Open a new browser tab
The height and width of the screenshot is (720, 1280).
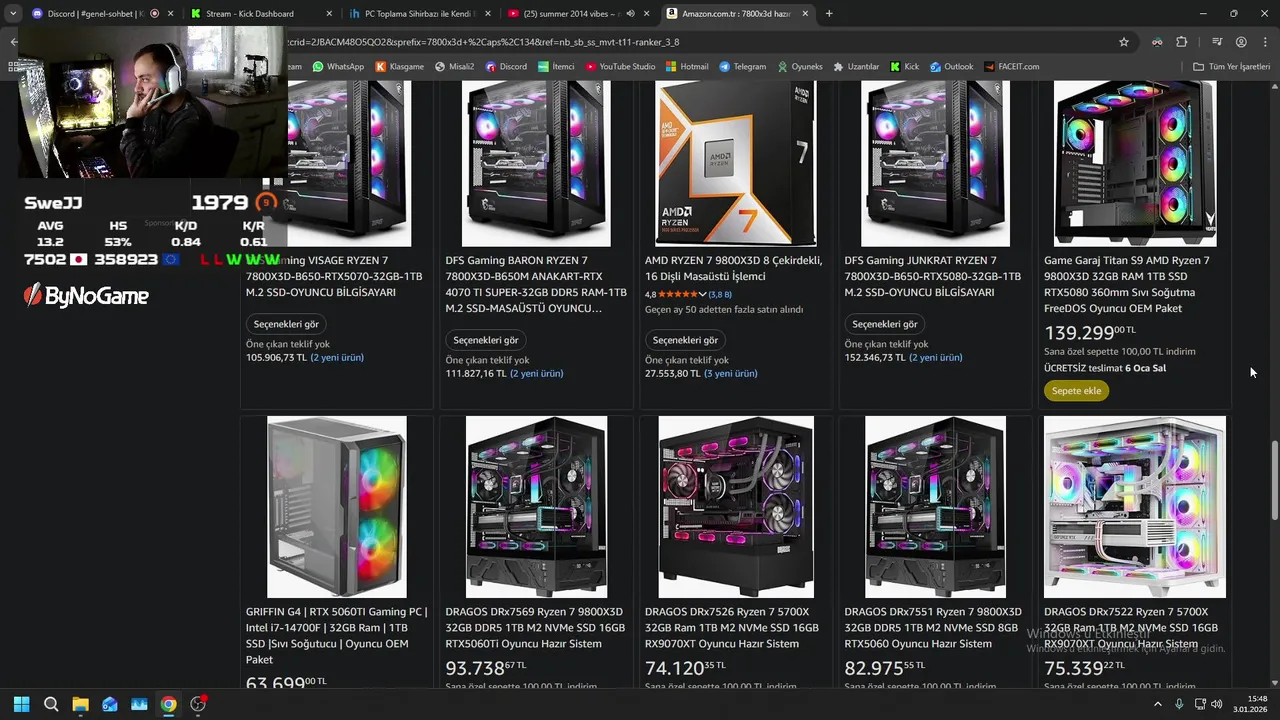coord(829,14)
